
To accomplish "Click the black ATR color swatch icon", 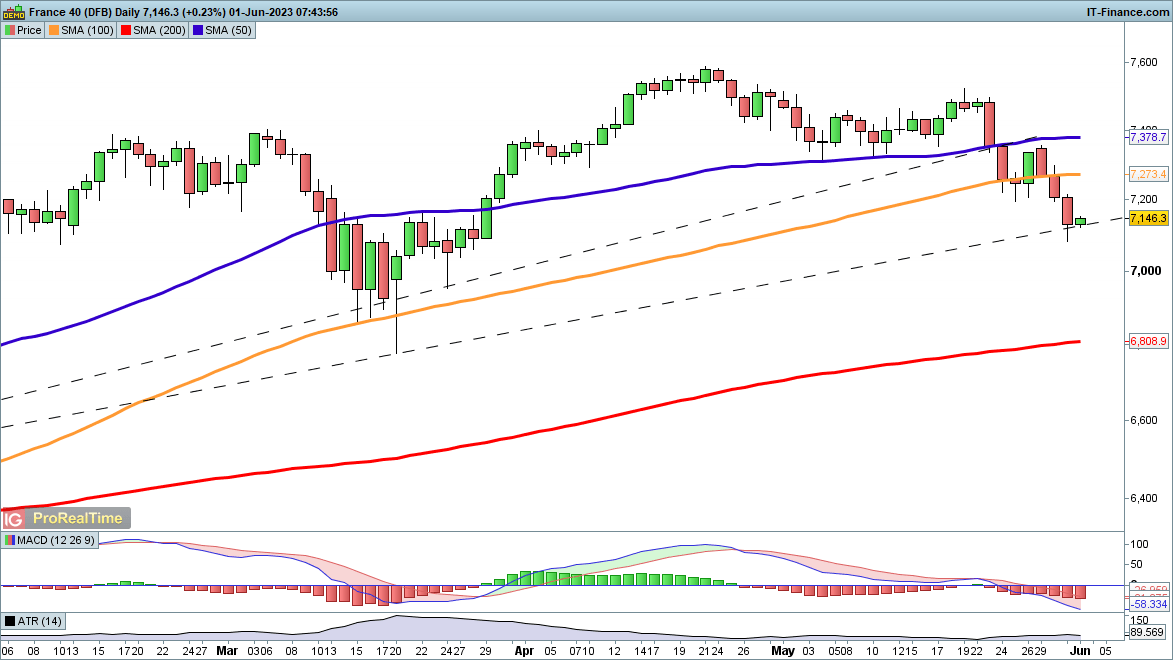I will [x=10, y=621].
